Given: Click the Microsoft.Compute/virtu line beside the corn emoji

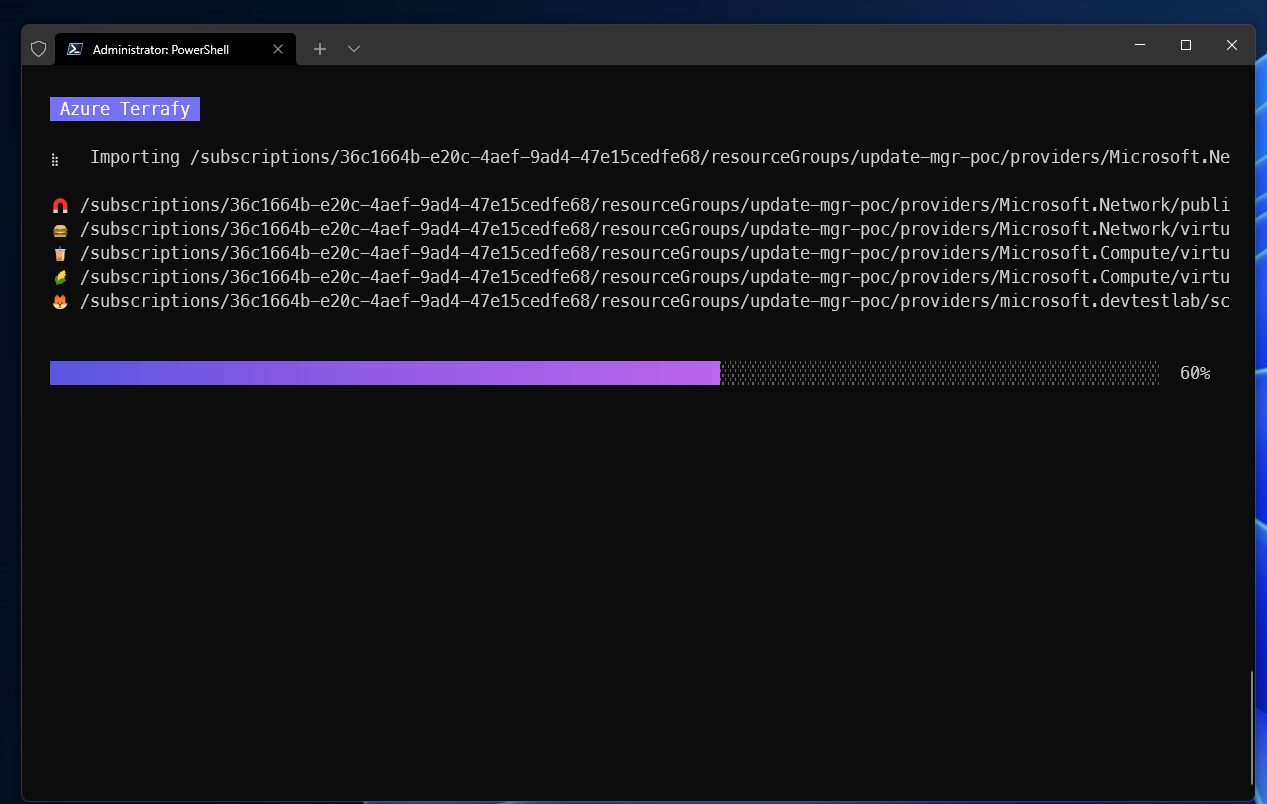Looking at the screenshot, I should pyautogui.click(x=655, y=277).
